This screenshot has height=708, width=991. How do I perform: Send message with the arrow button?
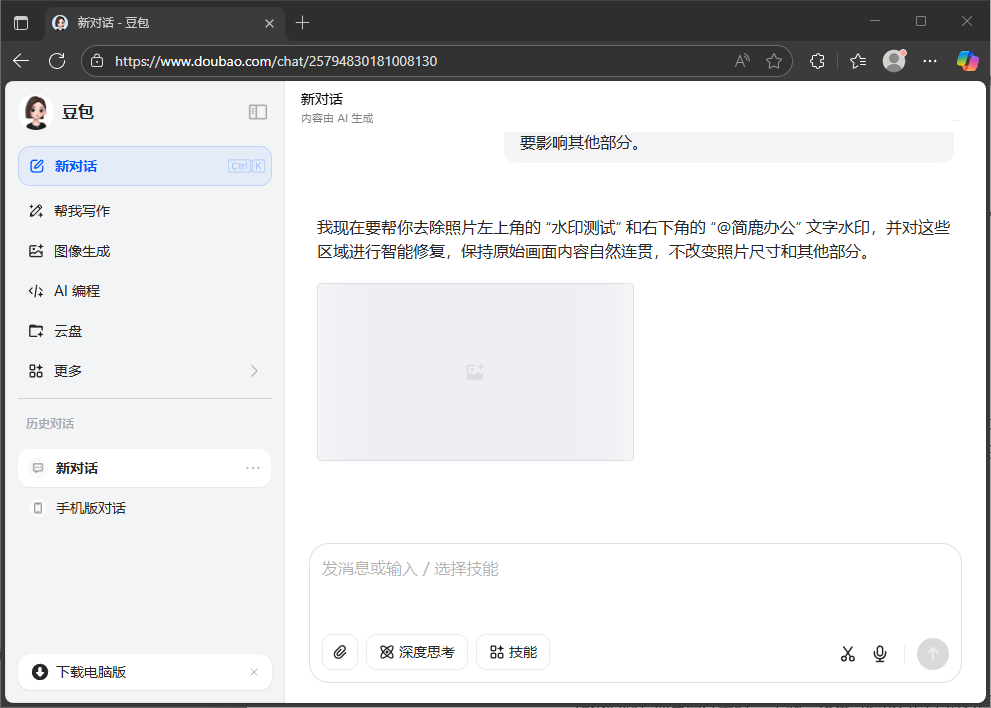pos(932,654)
